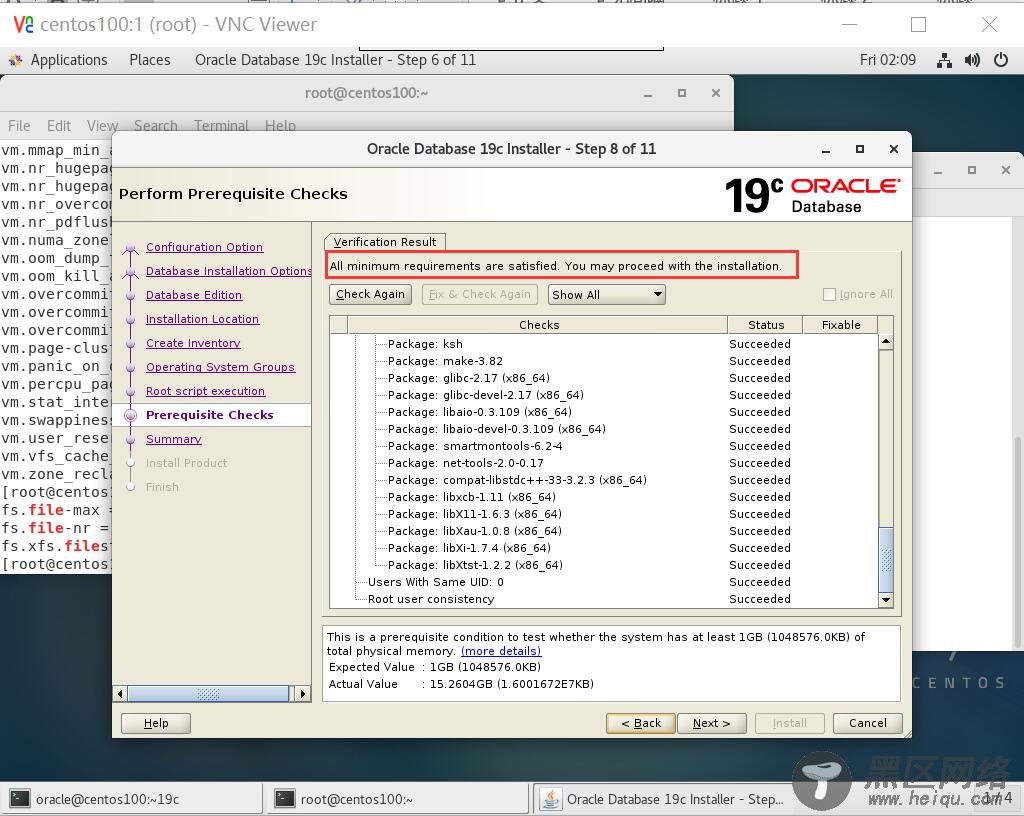Screen dimensions: 1024x816
Task: Switch to oracle@centos100:~19c taskbar window
Action: coord(133,799)
